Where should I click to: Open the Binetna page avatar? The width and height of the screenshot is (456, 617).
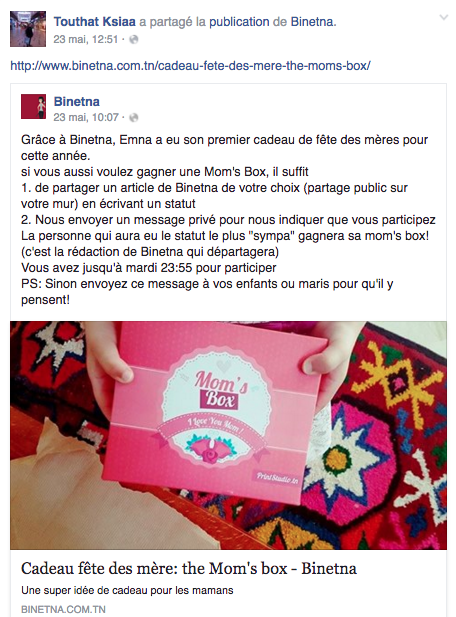point(33,106)
